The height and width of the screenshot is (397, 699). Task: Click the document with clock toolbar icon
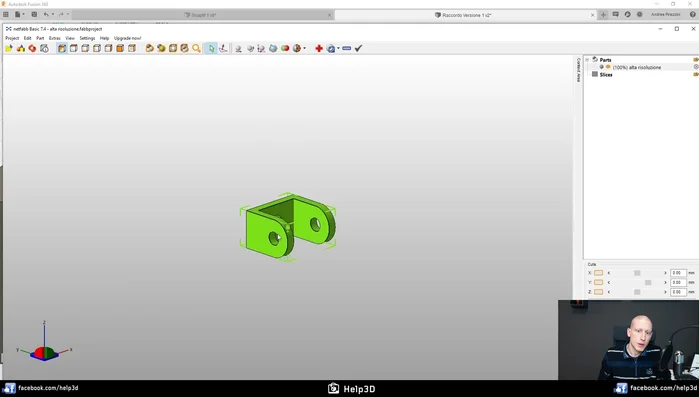pyautogui.click(x=44, y=48)
